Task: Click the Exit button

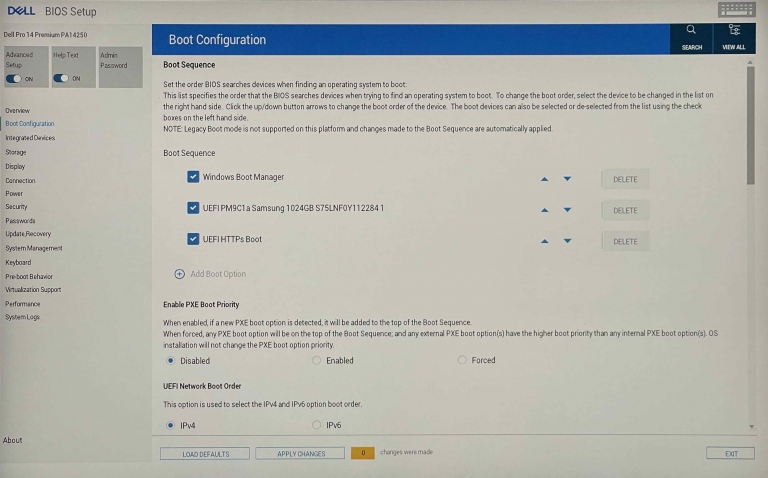Action: click(x=730, y=454)
